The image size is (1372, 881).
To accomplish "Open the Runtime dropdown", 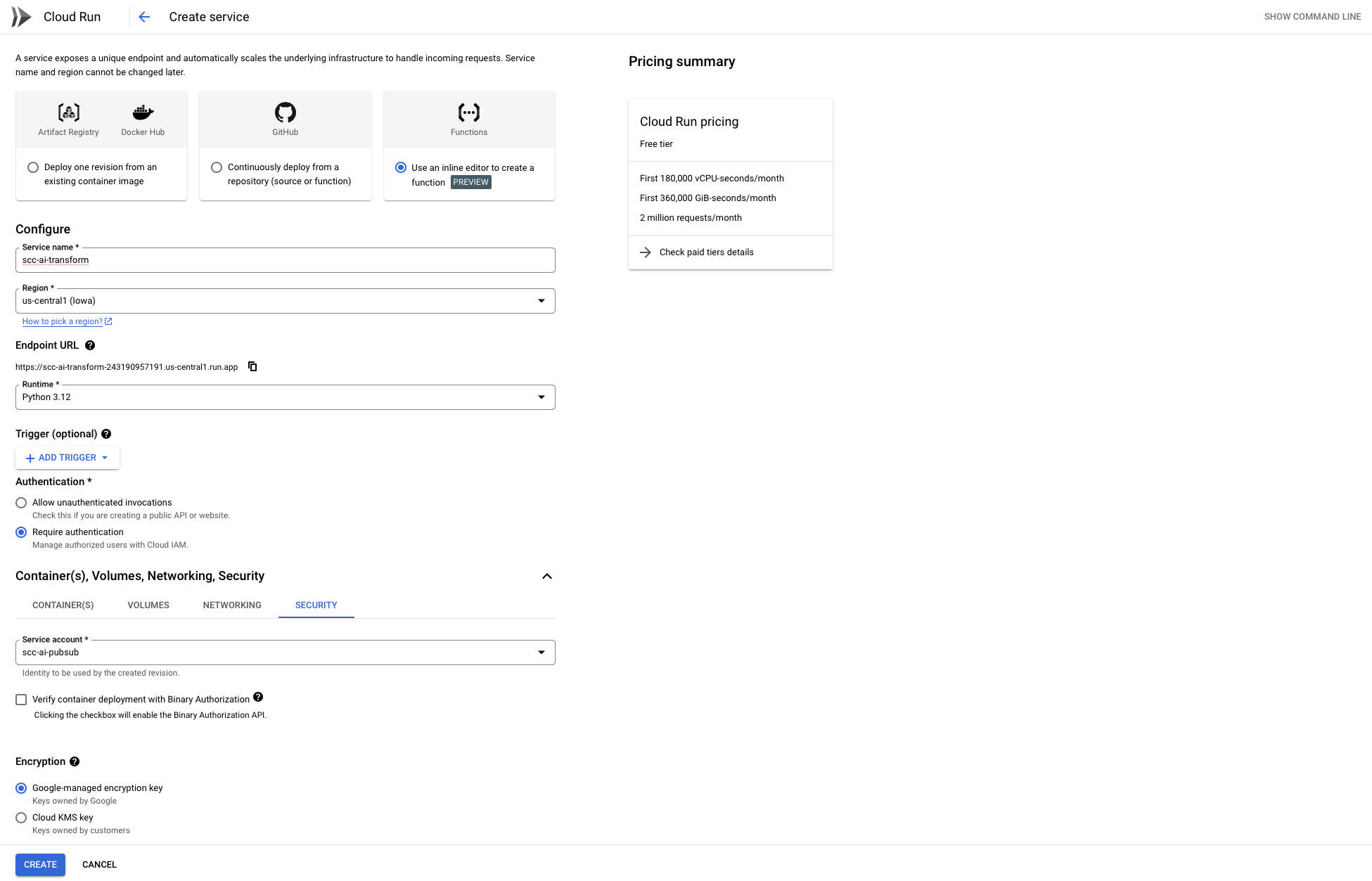I will 286,397.
